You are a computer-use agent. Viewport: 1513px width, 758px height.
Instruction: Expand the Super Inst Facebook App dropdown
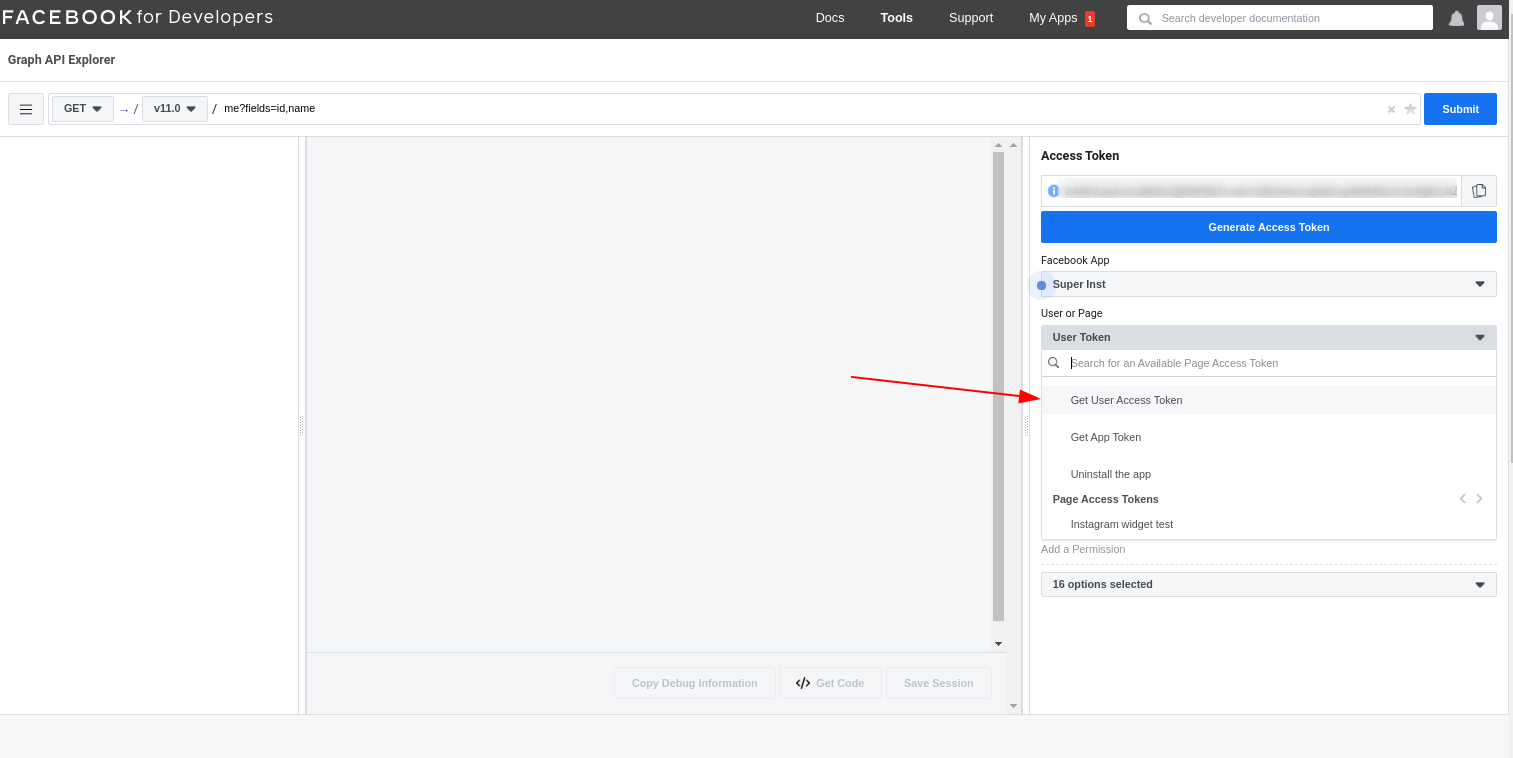click(1268, 284)
